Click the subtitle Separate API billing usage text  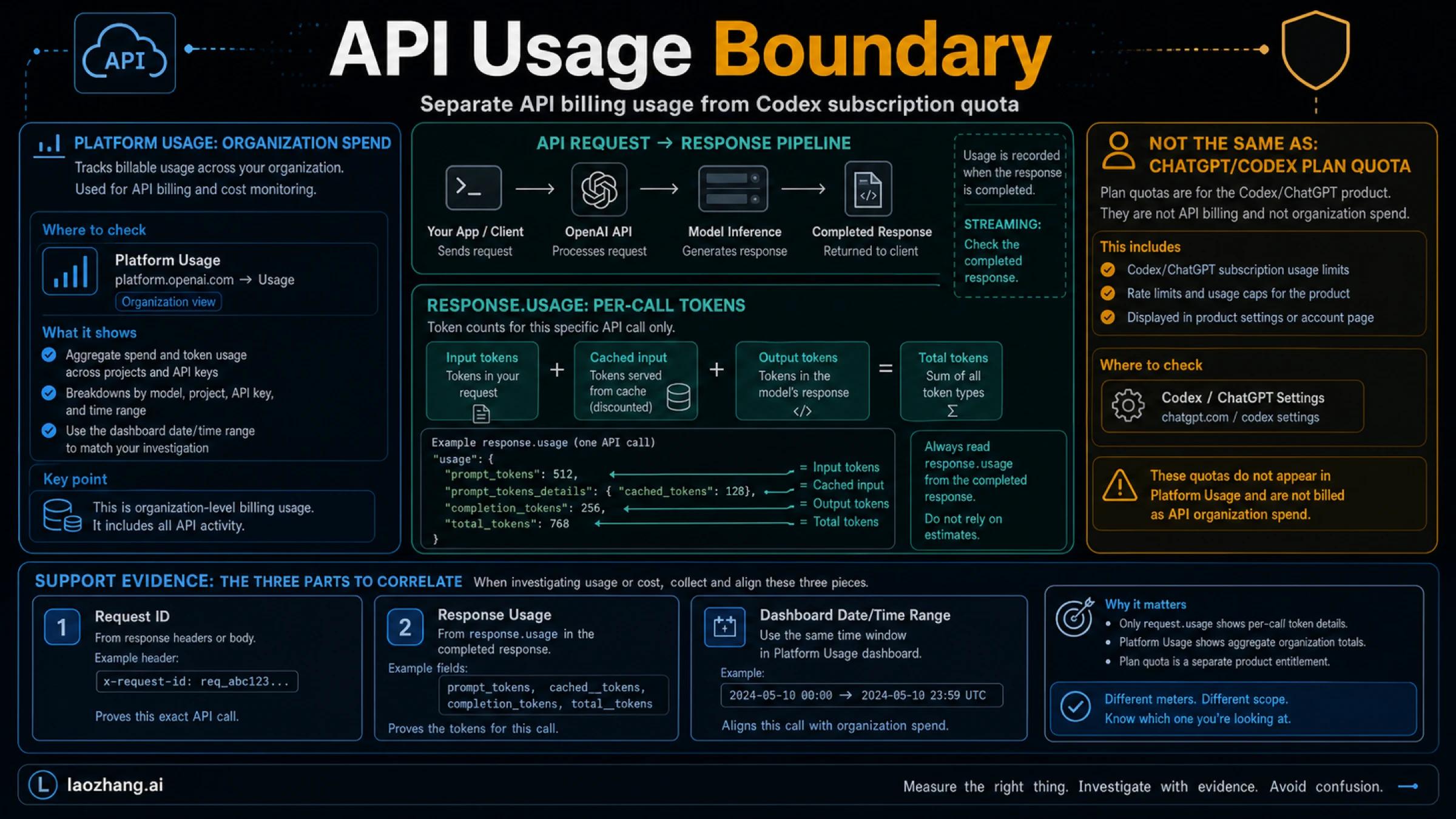click(x=720, y=104)
